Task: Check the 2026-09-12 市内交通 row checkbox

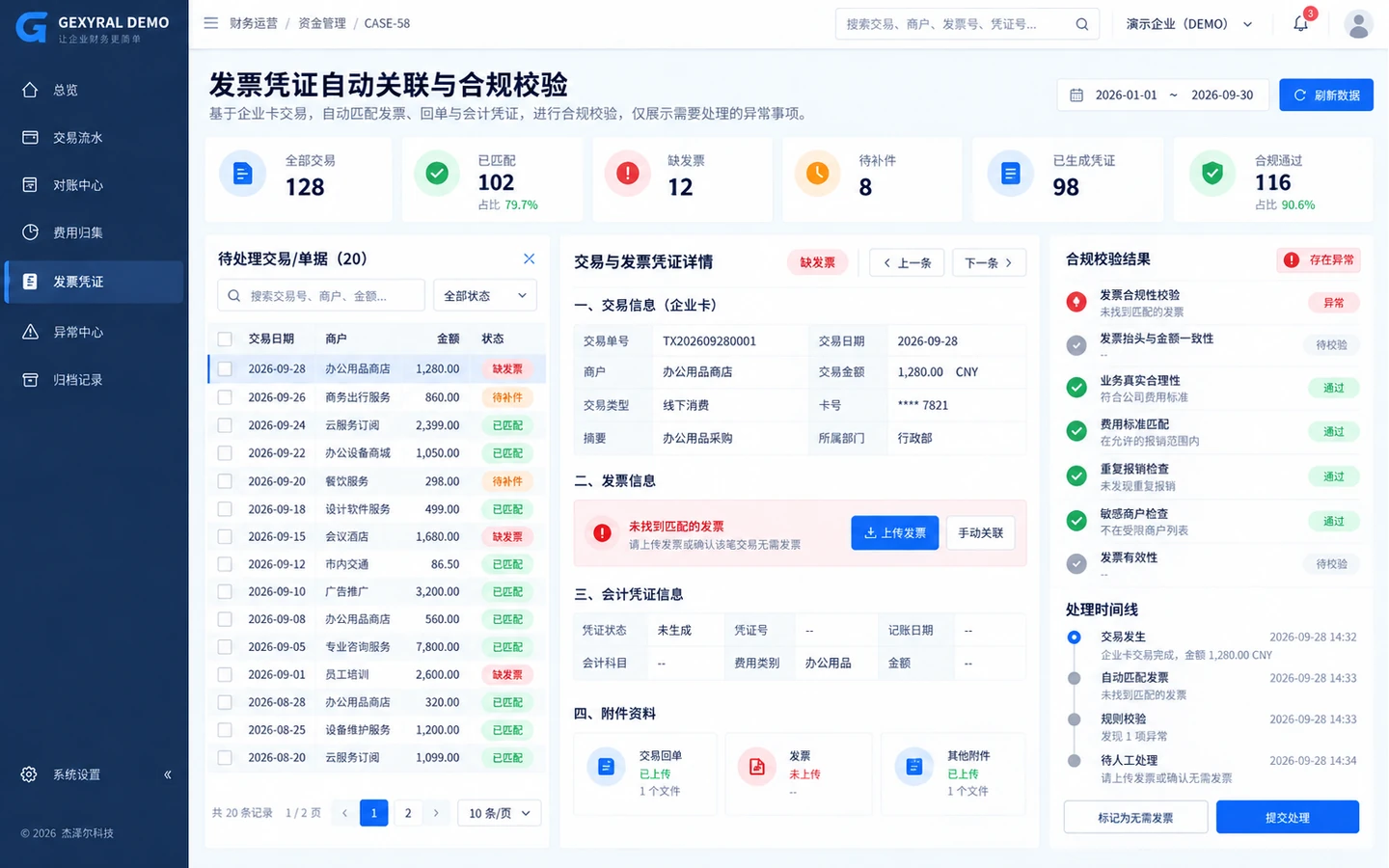Action: [225, 564]
